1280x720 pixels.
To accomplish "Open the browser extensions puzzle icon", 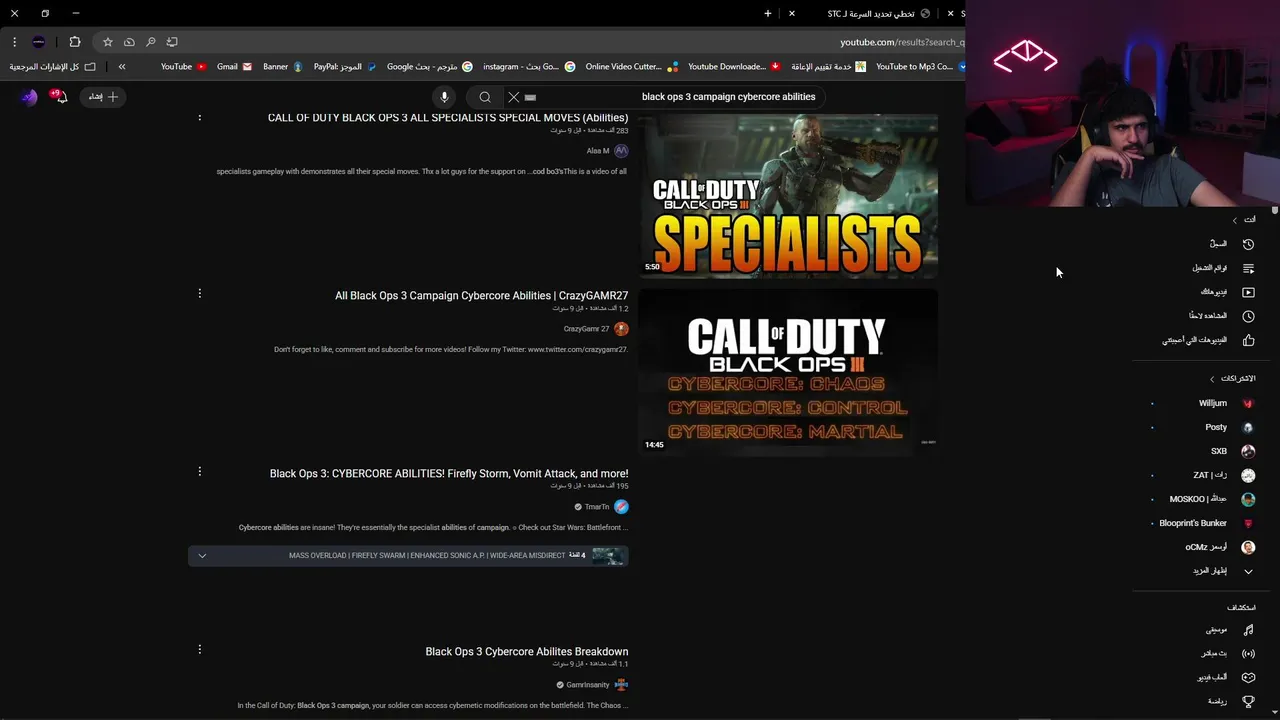I will tap(74, 42).
